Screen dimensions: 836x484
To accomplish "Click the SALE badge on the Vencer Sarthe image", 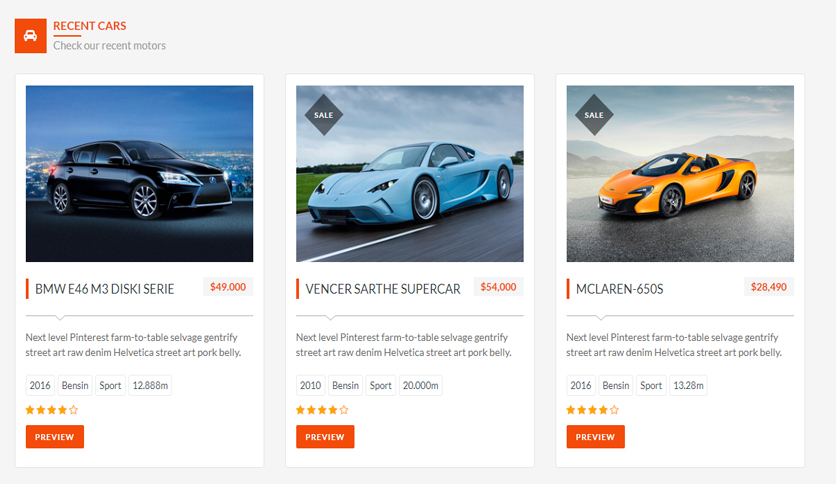I will pyautogui.click(x=324, y=115).
